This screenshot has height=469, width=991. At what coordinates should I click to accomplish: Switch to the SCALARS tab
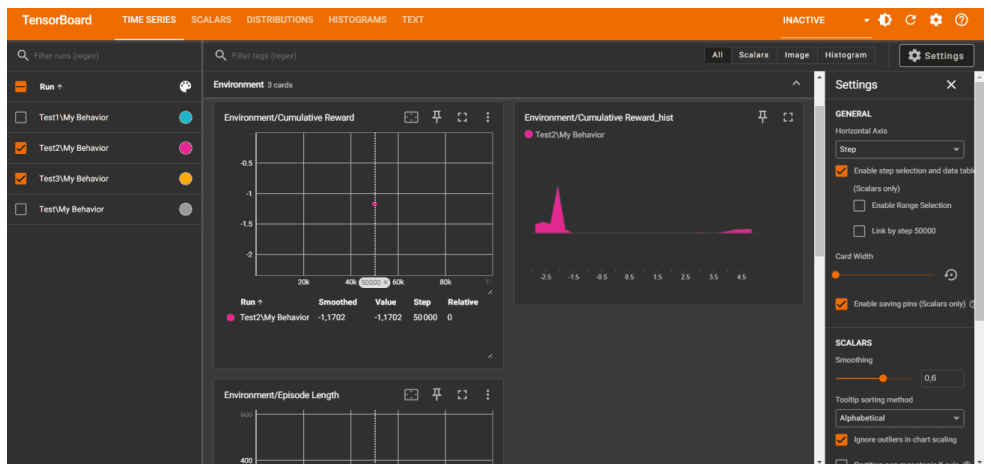point(211,20)
